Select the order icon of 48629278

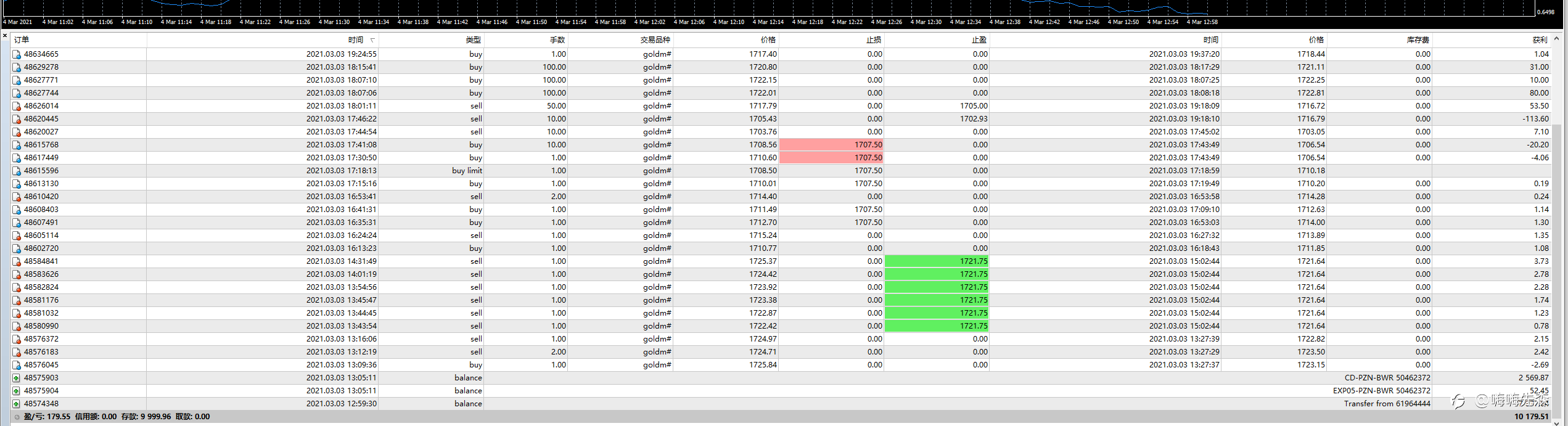pos(17,67)
